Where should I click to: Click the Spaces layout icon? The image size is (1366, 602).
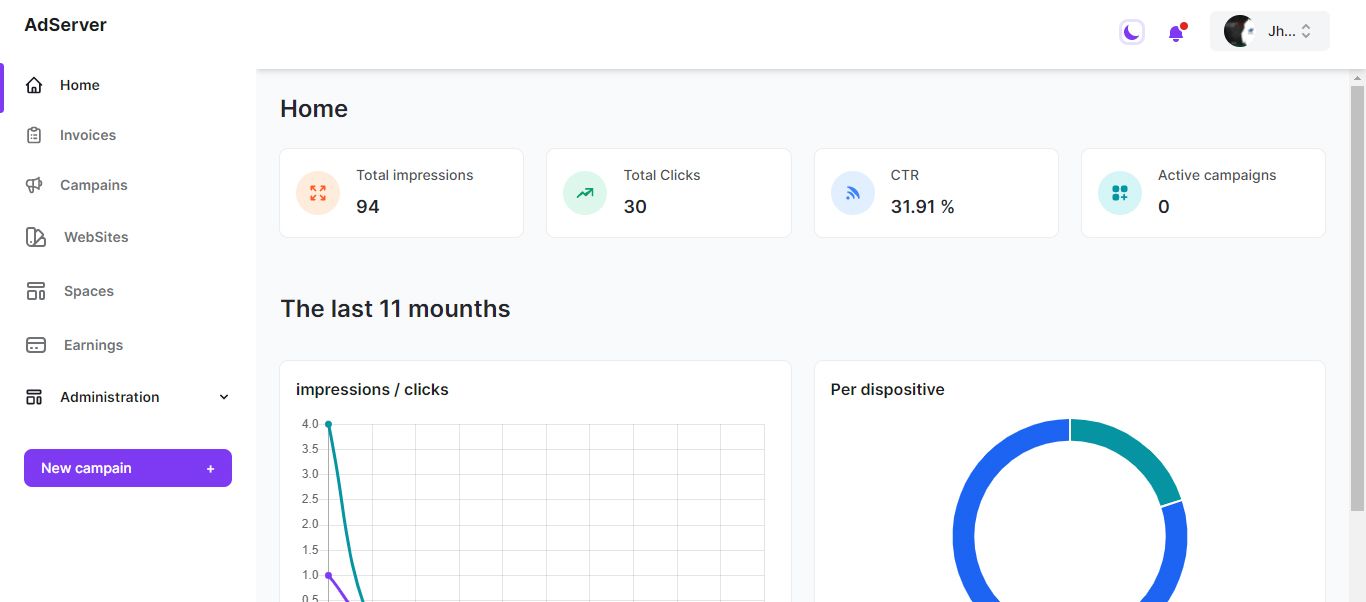point(36,291)
